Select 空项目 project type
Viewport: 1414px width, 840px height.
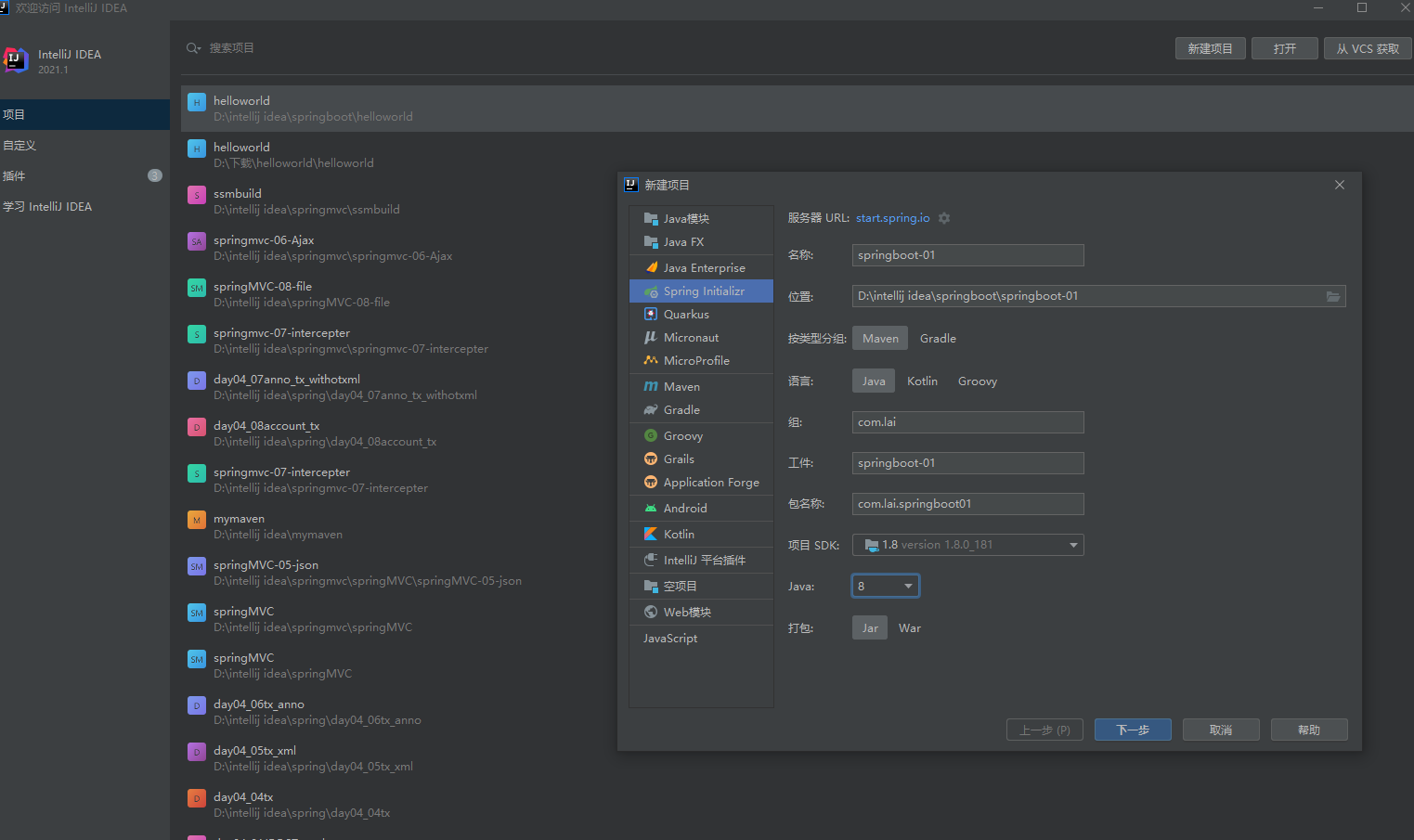coord(701,587)
